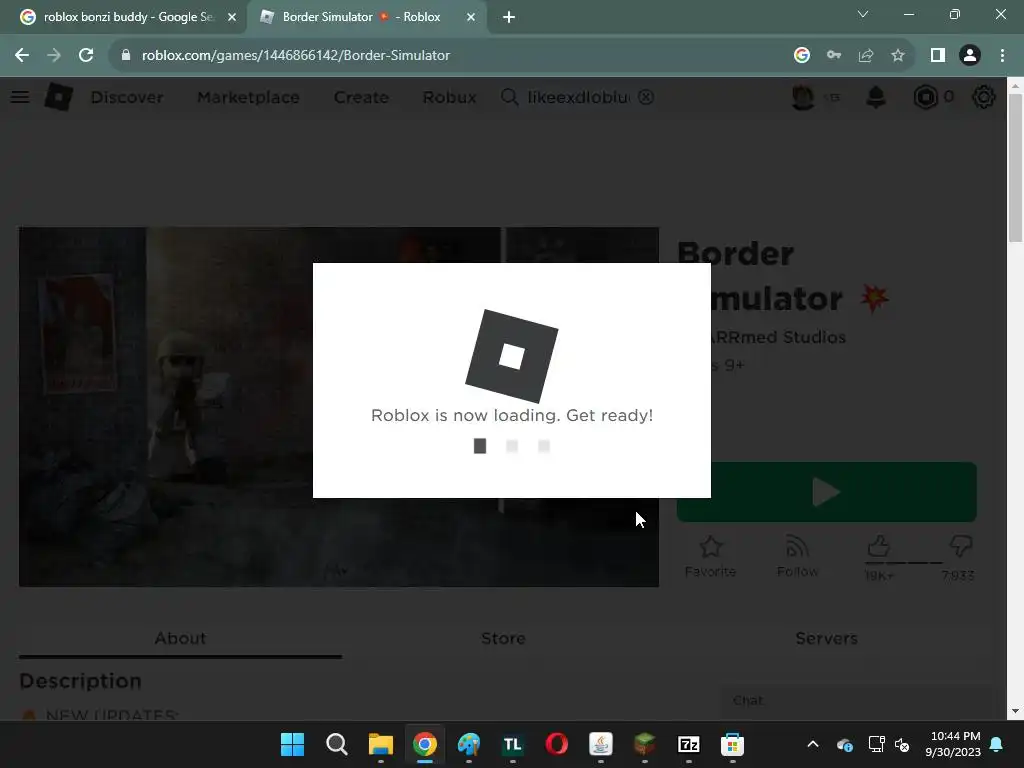The image size is (1024, 768).
Task: Open the Robux menu
Action: click(x=449, y=97)
